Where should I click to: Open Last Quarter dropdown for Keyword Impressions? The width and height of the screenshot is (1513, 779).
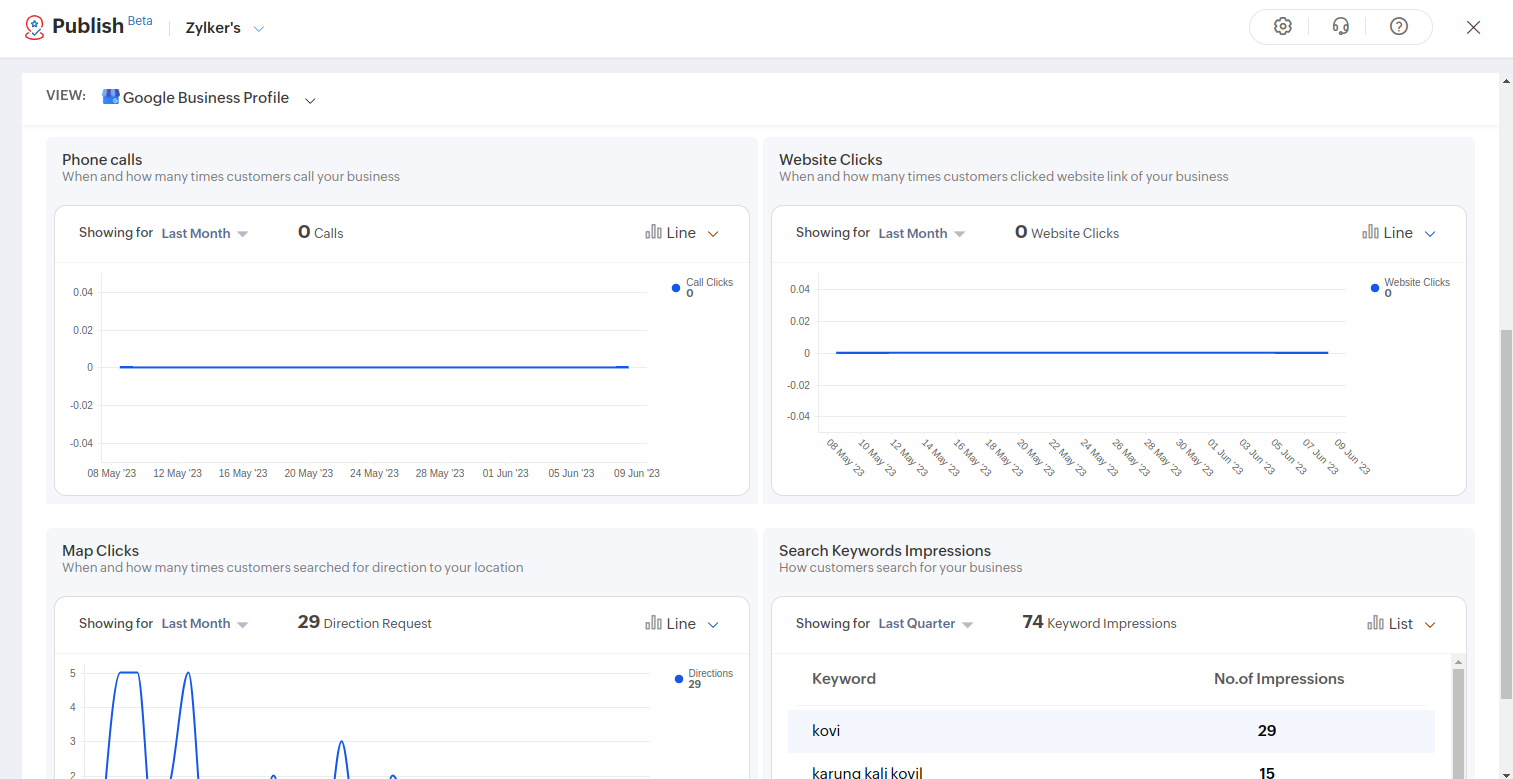tap(925, 624)
